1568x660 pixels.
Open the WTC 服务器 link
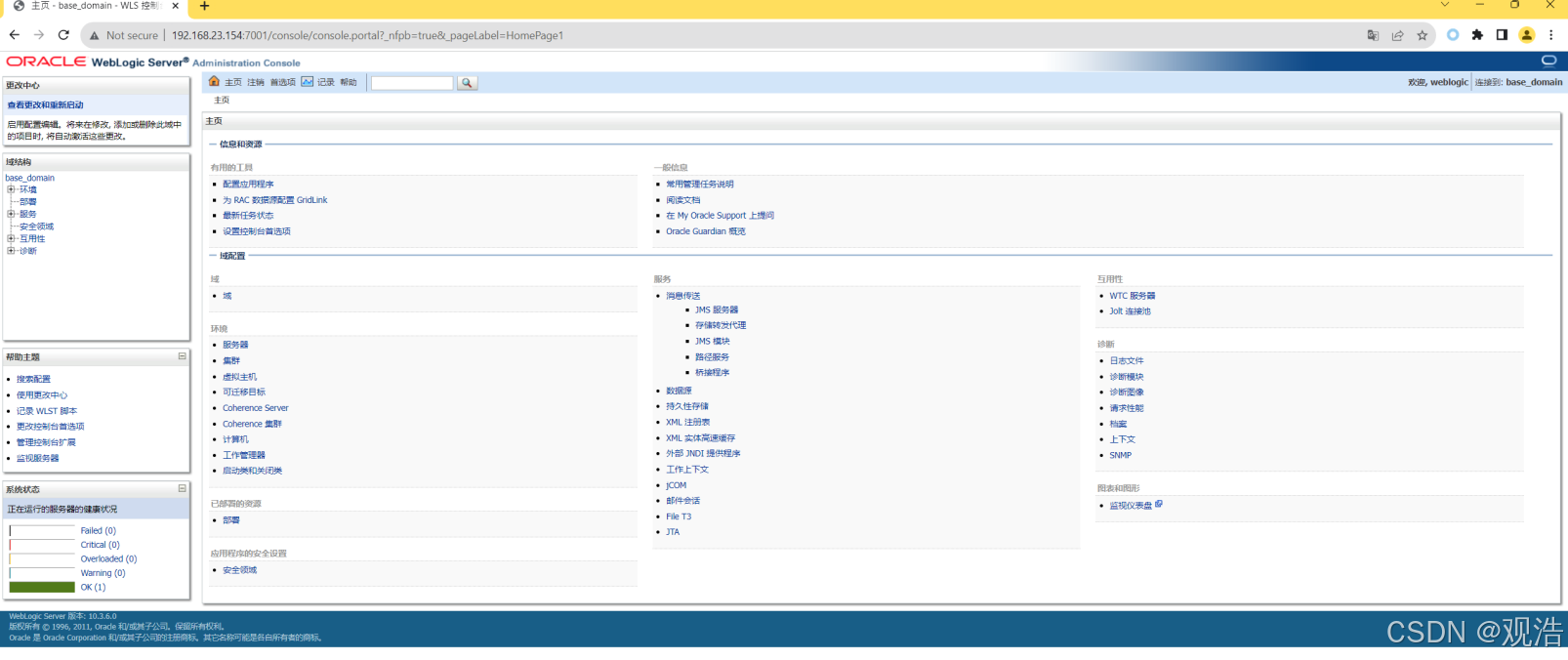click(x=1133, y=296)
